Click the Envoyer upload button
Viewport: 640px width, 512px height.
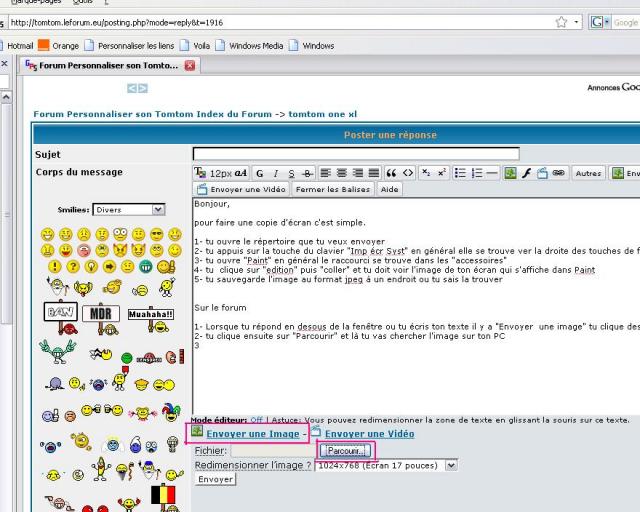click(216, 479)
